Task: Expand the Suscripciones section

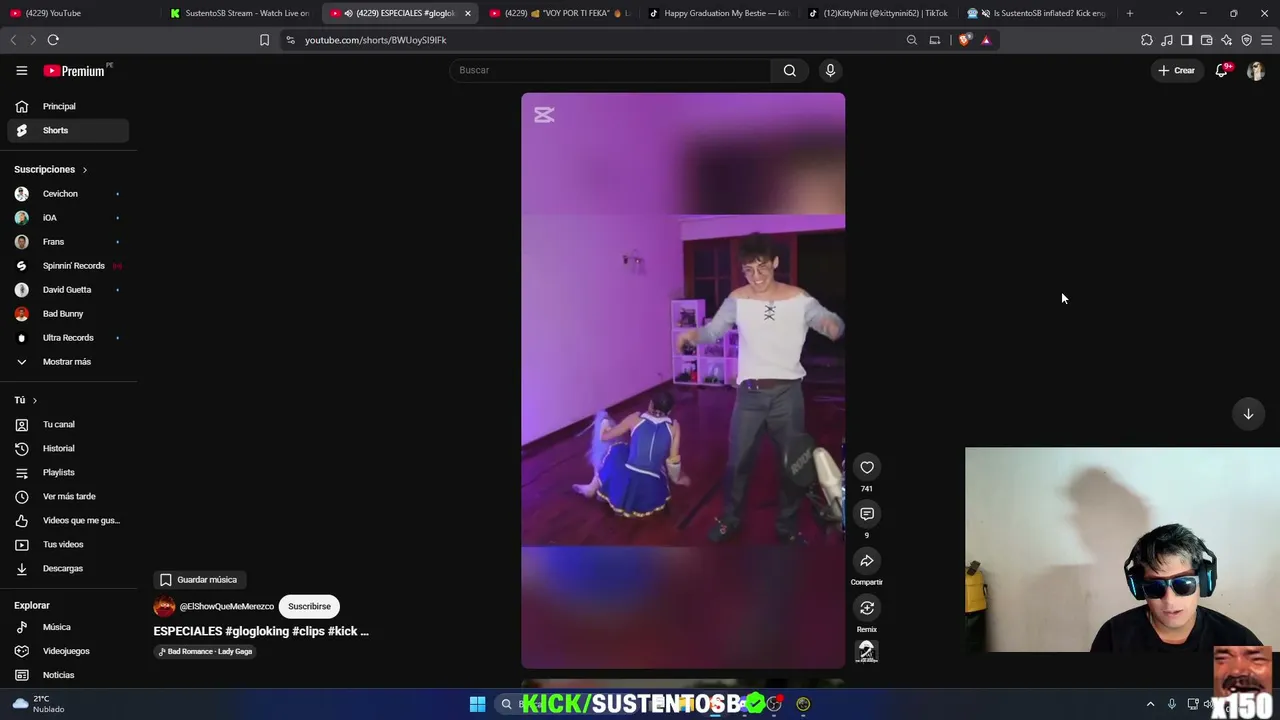Action: tap(51, 169)
